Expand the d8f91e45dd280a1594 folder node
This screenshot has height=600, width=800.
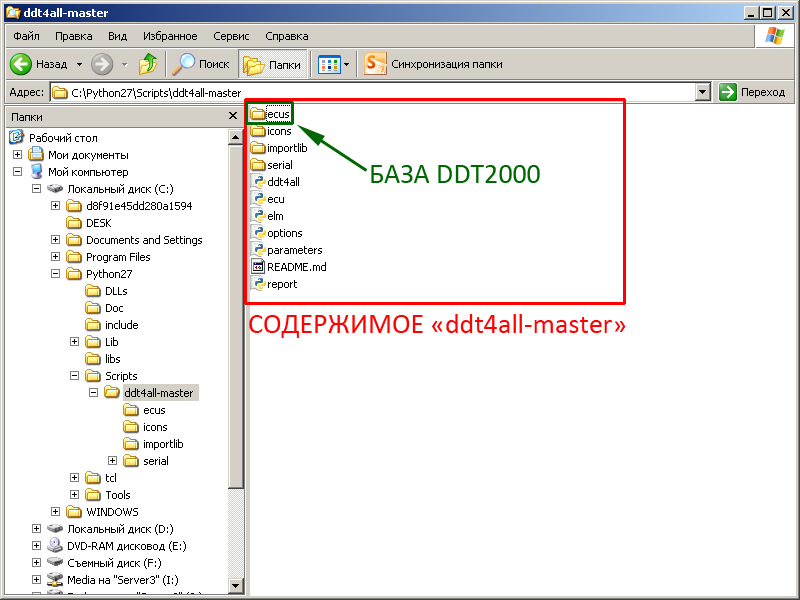[x=55, y=206]
